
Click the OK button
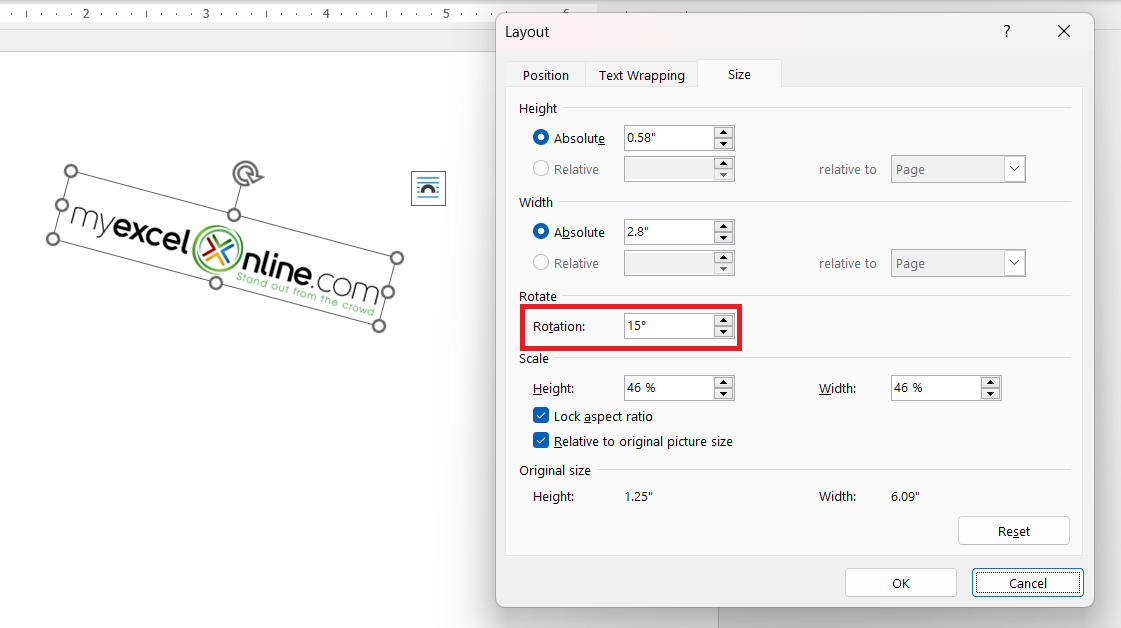[901, 583]
